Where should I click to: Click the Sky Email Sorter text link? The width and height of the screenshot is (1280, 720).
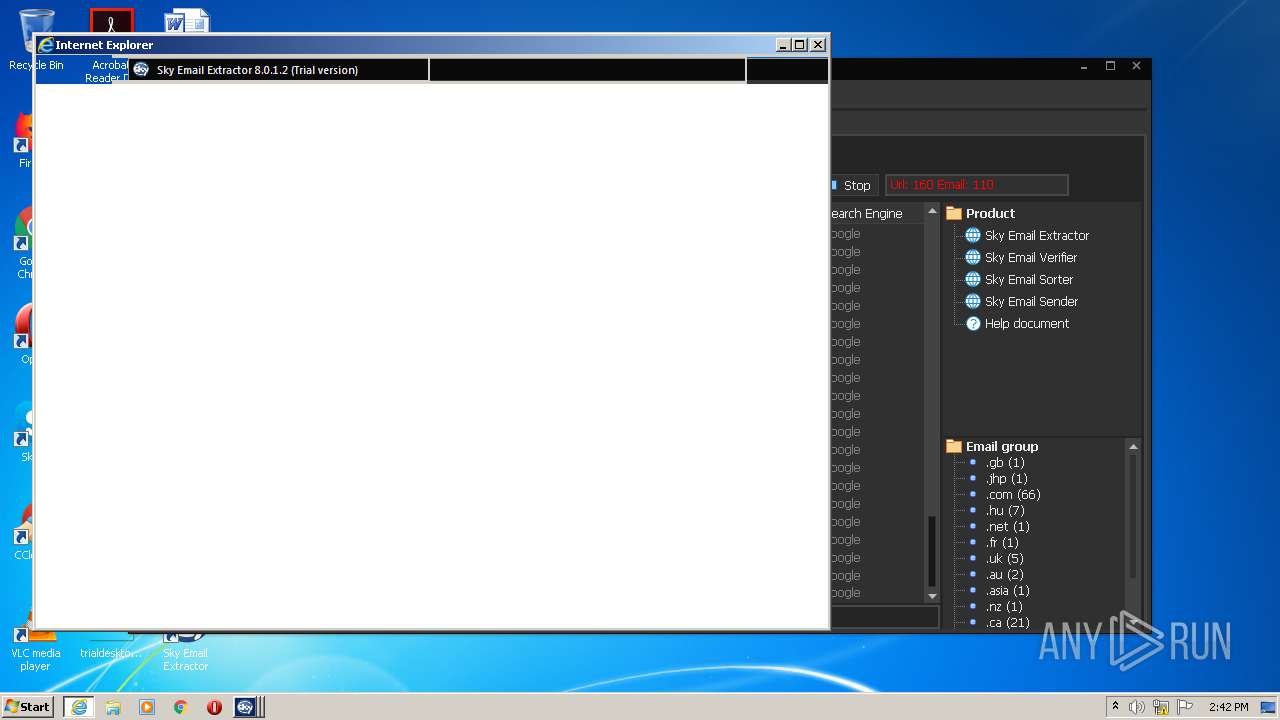click(1029, 279)
